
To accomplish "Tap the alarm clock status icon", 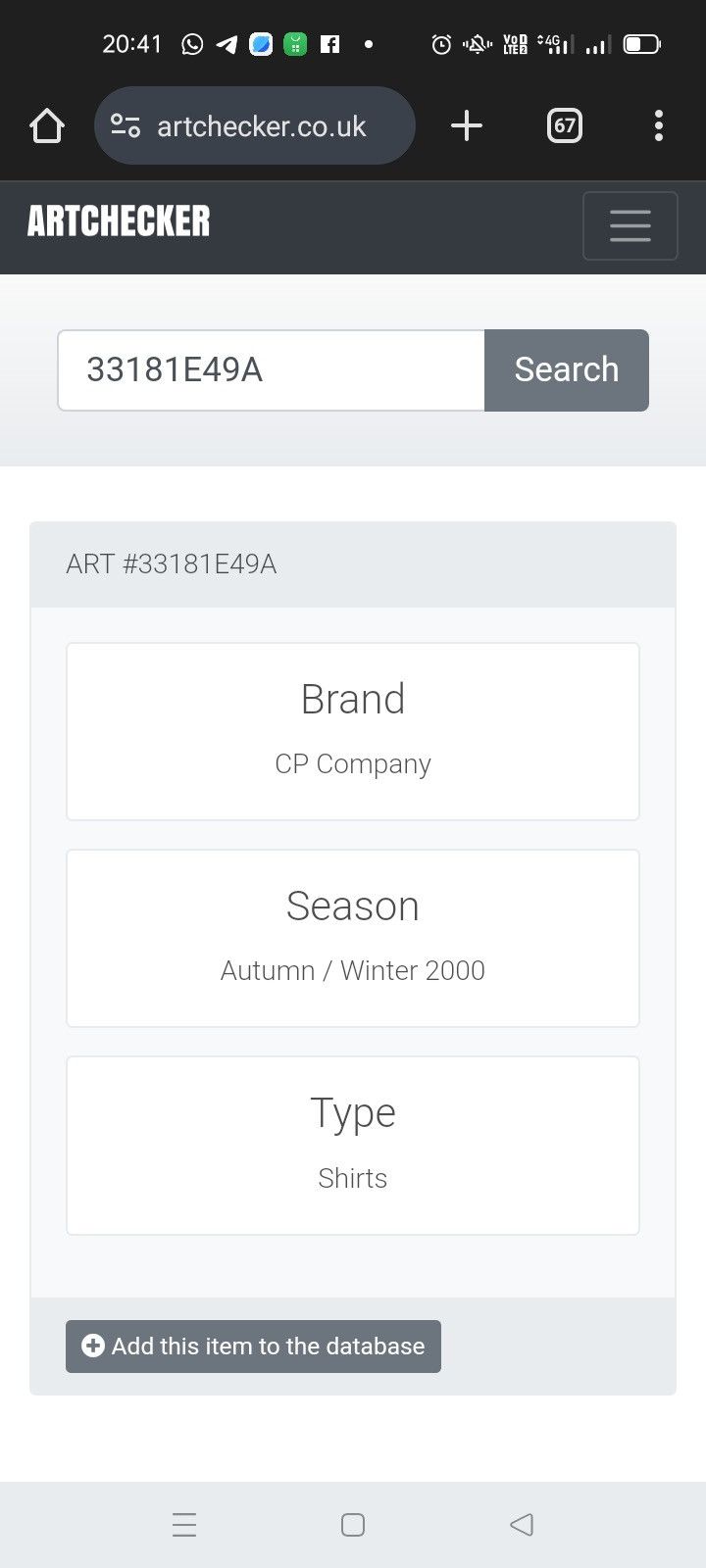I will [441, 44].
